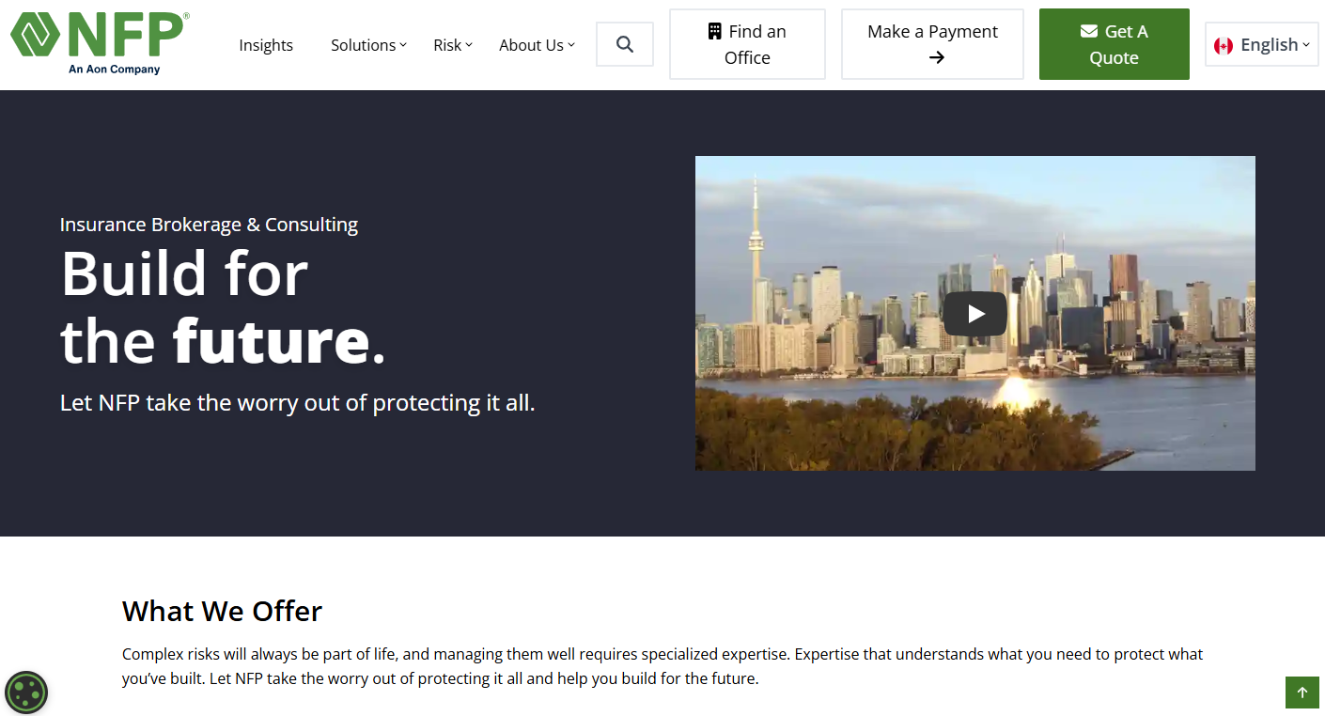Play the Toronto skyline video
Image resolution: width=1325 pixels, height=716 pixels.
click(975, 314)
